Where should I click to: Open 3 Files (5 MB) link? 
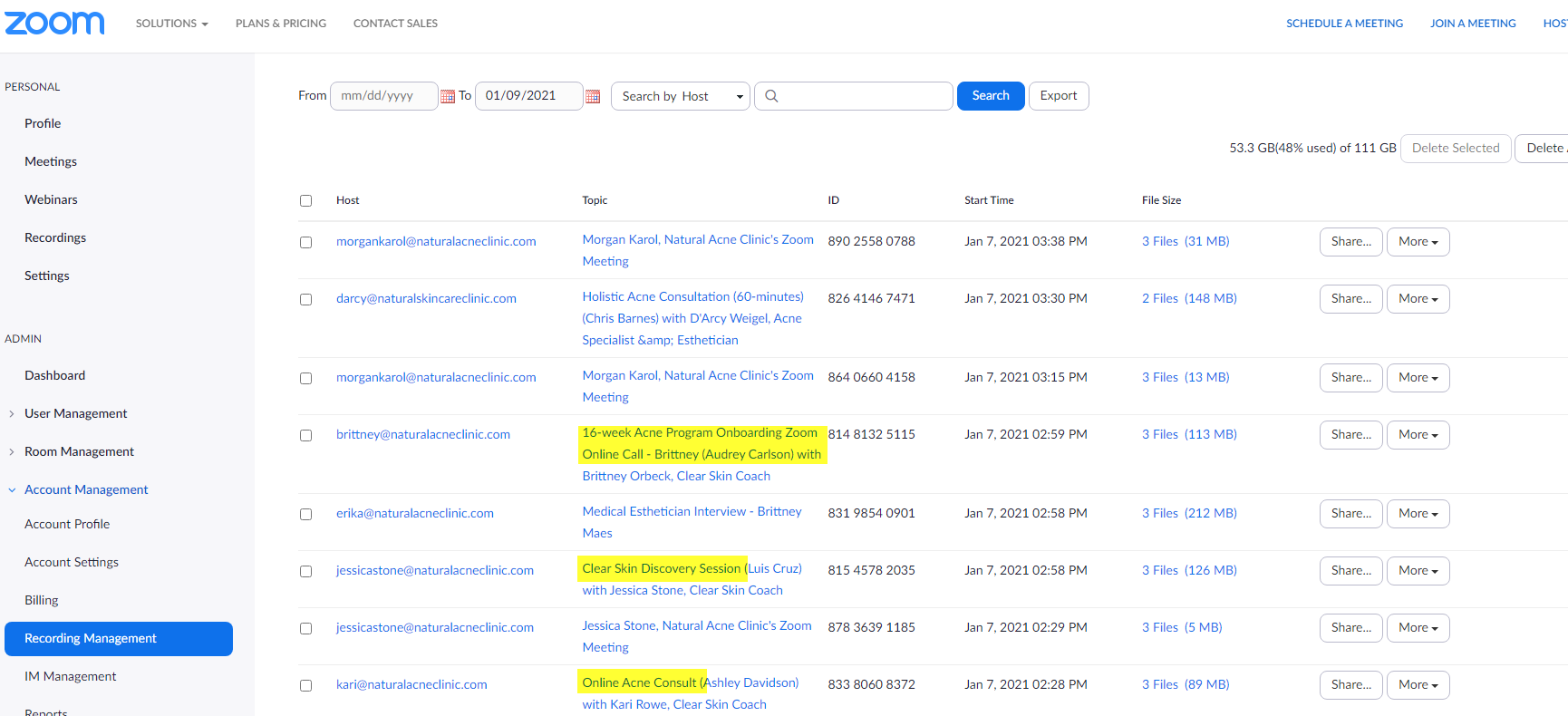pyautogui.click(x=1182, y=627)
